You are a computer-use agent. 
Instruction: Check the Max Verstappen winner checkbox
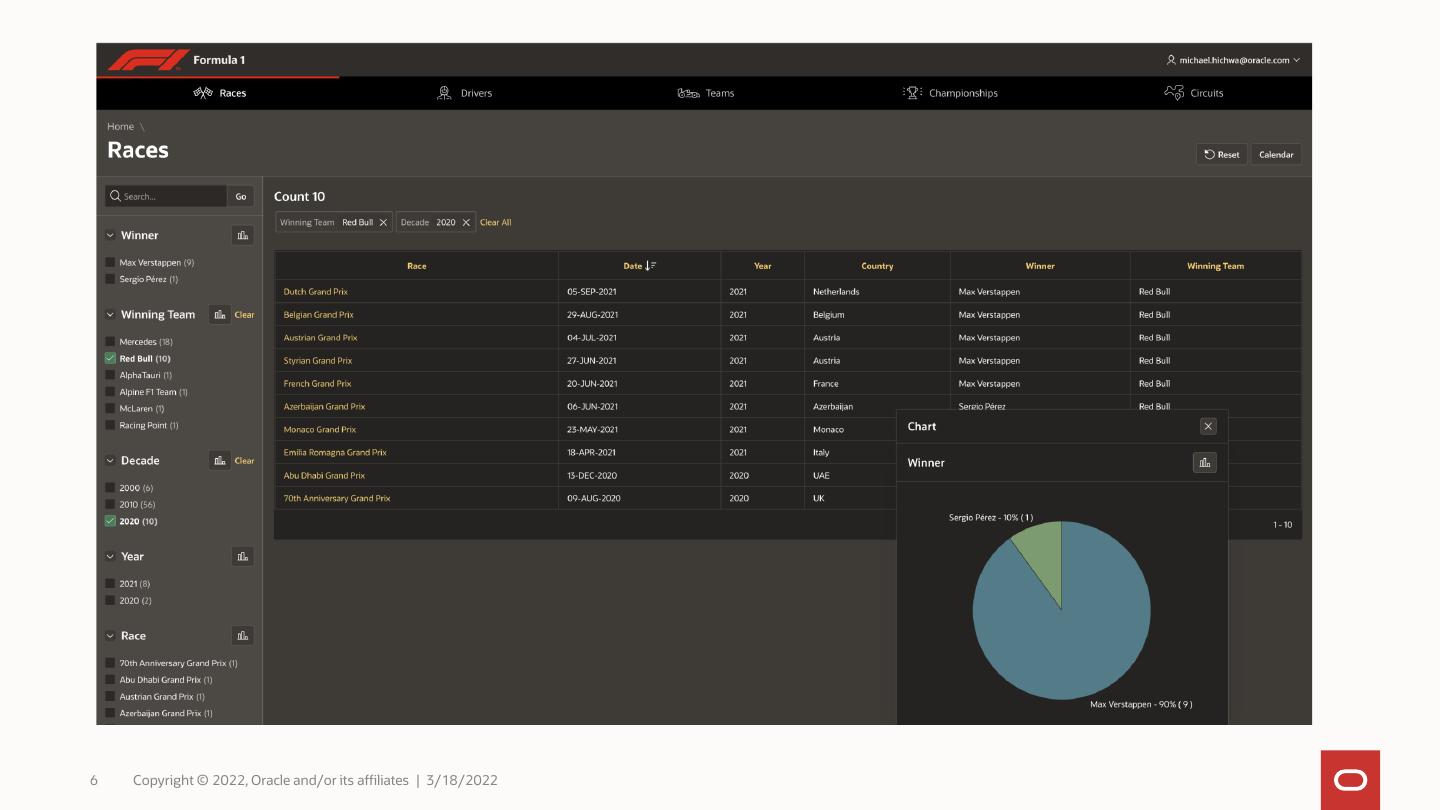(110, 262)
